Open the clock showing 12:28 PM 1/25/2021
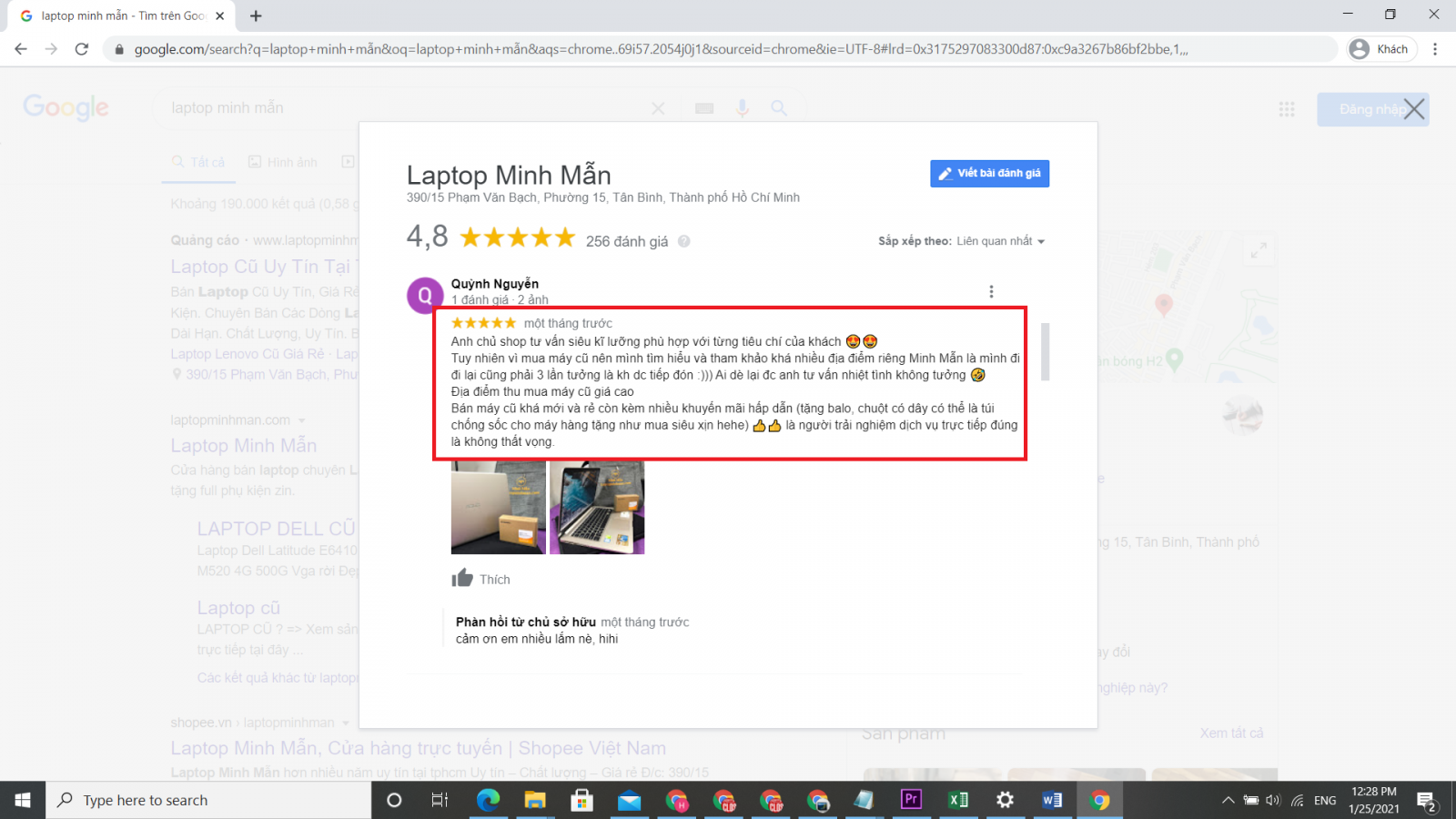1456x819 pixels. pyautogui.click(x=1374, y=800)
